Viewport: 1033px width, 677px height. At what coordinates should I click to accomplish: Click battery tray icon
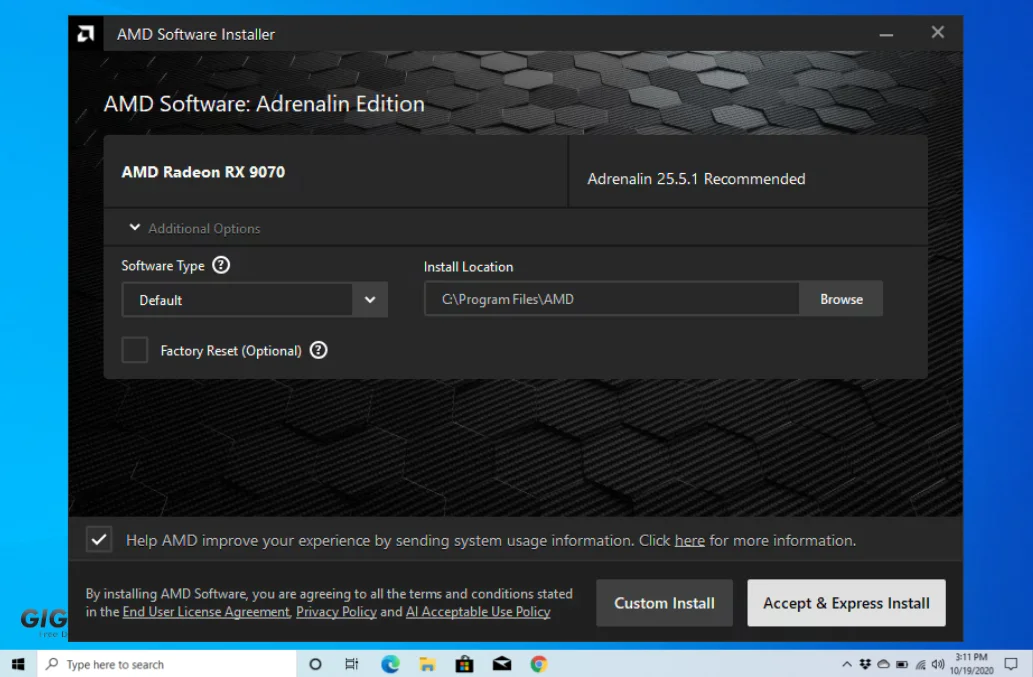[x=902, y=664]
